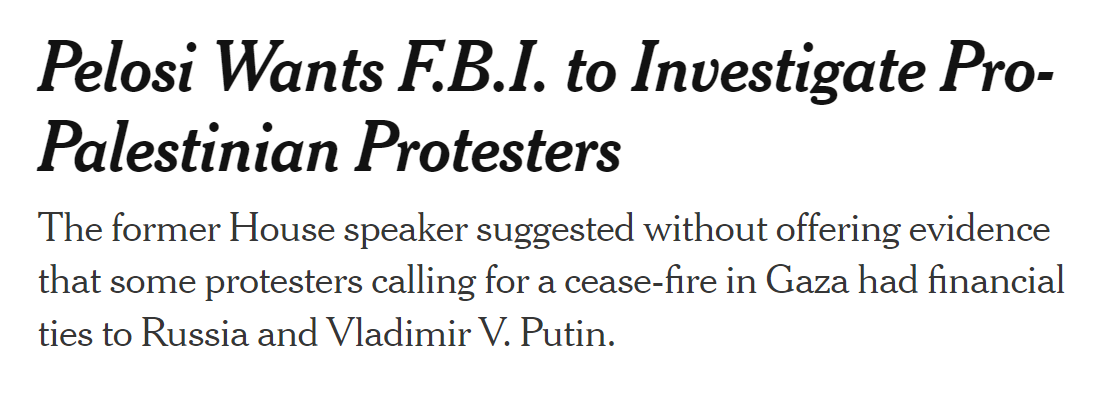The height and width of the screenshot is (406, 1115).
Task: Click the word "Gaza" in the summary
Action: [807, 282]
